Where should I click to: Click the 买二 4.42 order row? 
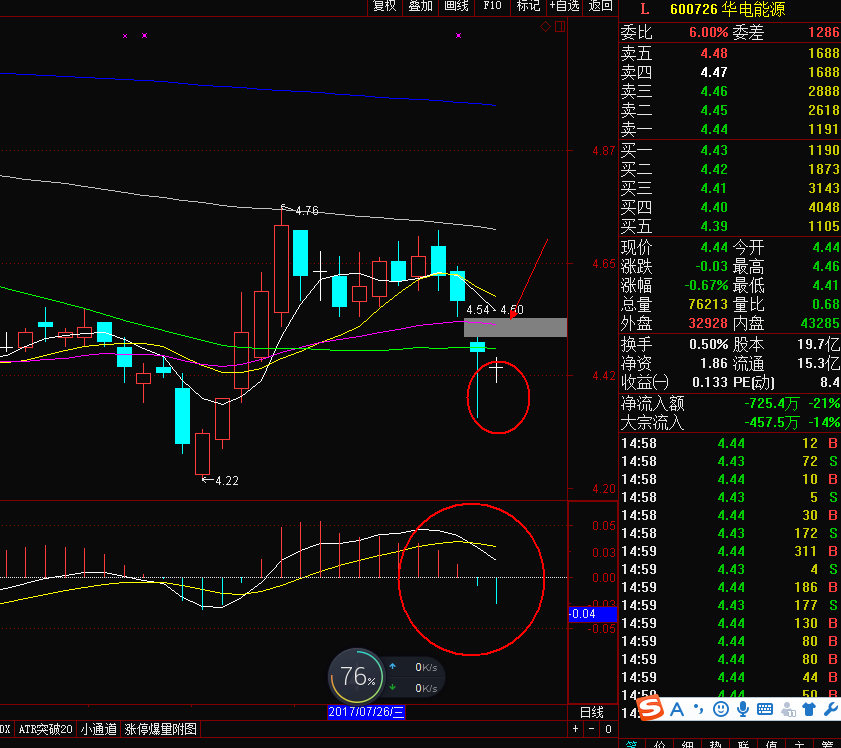click(729, 169)
